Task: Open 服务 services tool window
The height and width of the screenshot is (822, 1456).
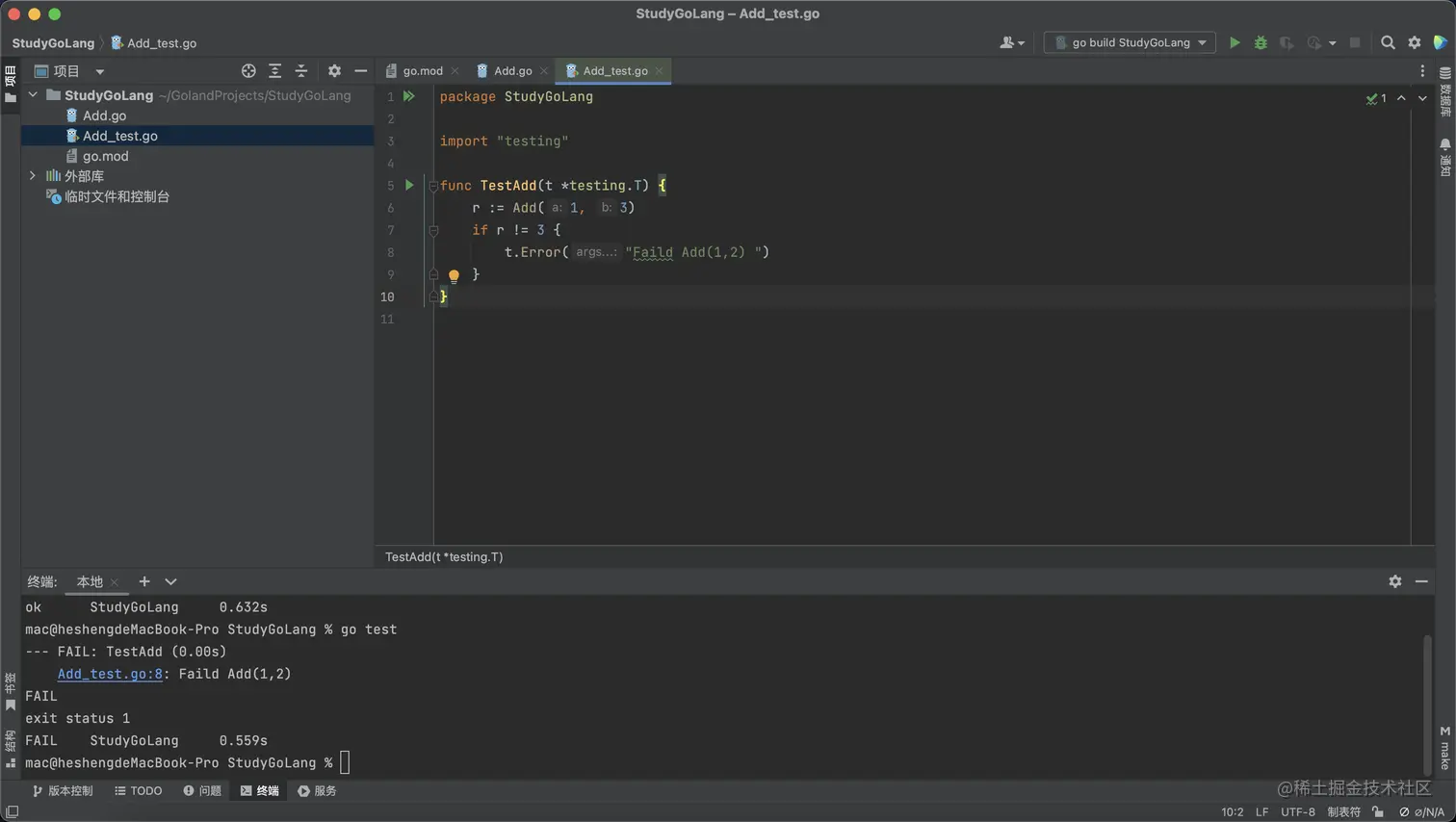Action: point(318,790)
